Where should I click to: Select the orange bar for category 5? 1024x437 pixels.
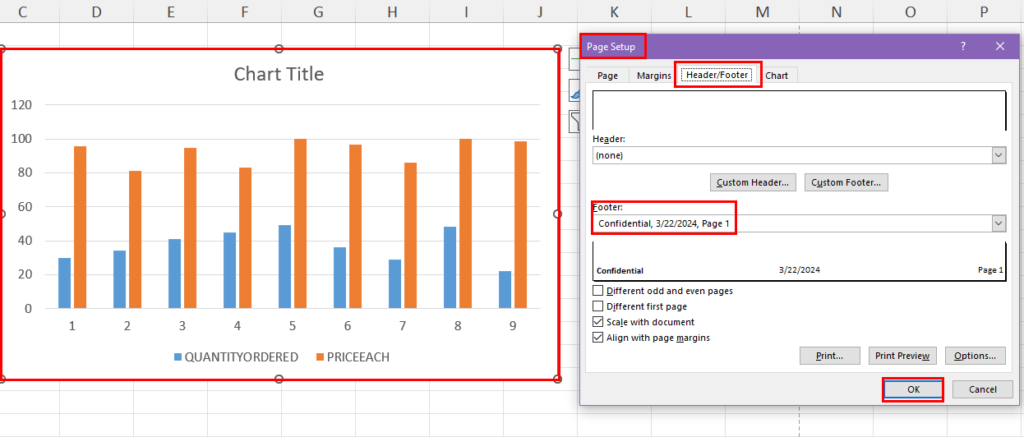pos(300,223)
